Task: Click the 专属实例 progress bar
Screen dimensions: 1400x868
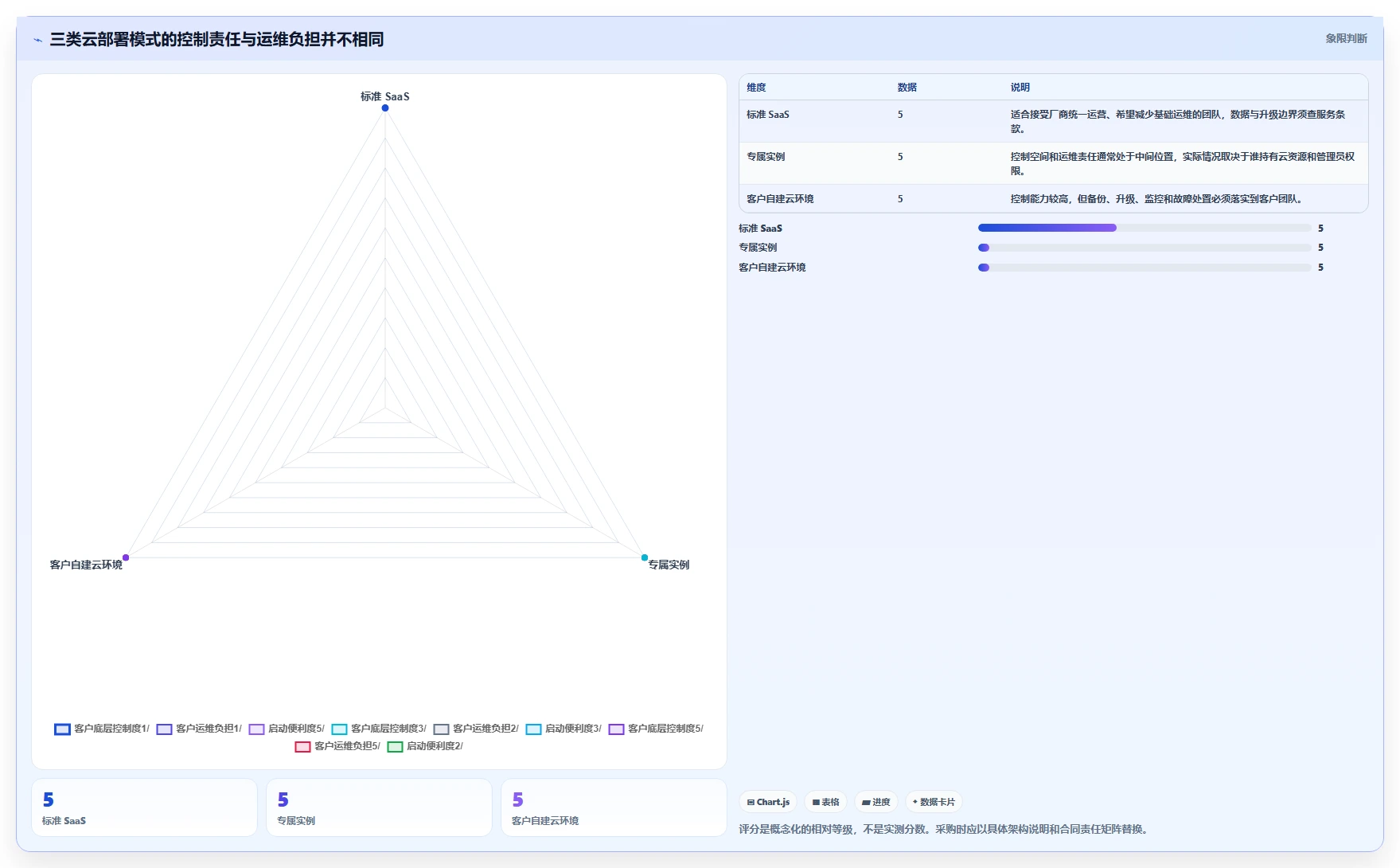Action: click(x=1145, y=248)
